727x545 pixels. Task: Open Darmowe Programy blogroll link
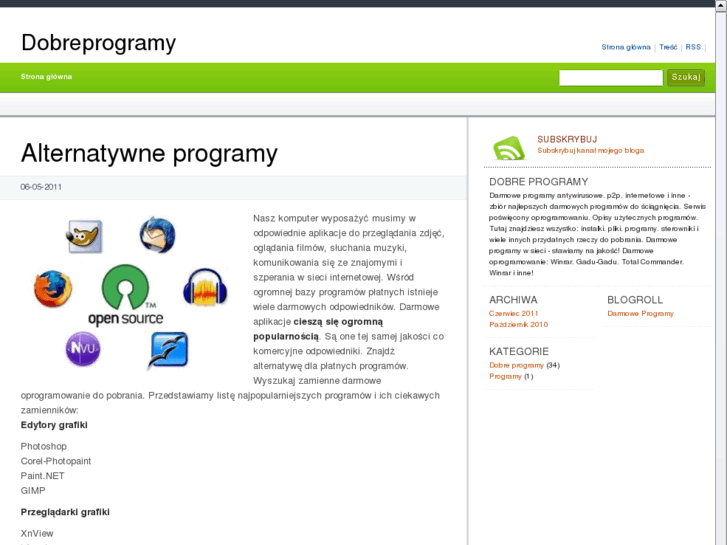coord(640,314)
